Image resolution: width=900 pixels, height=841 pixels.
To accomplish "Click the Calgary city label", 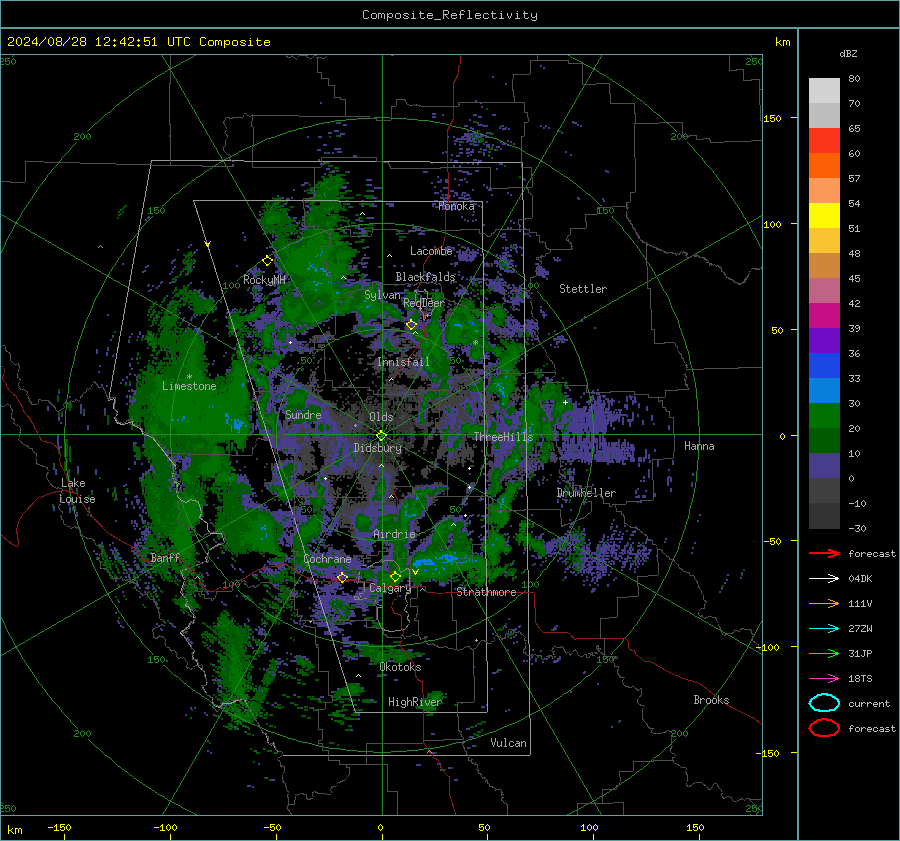I will point(390,588).
